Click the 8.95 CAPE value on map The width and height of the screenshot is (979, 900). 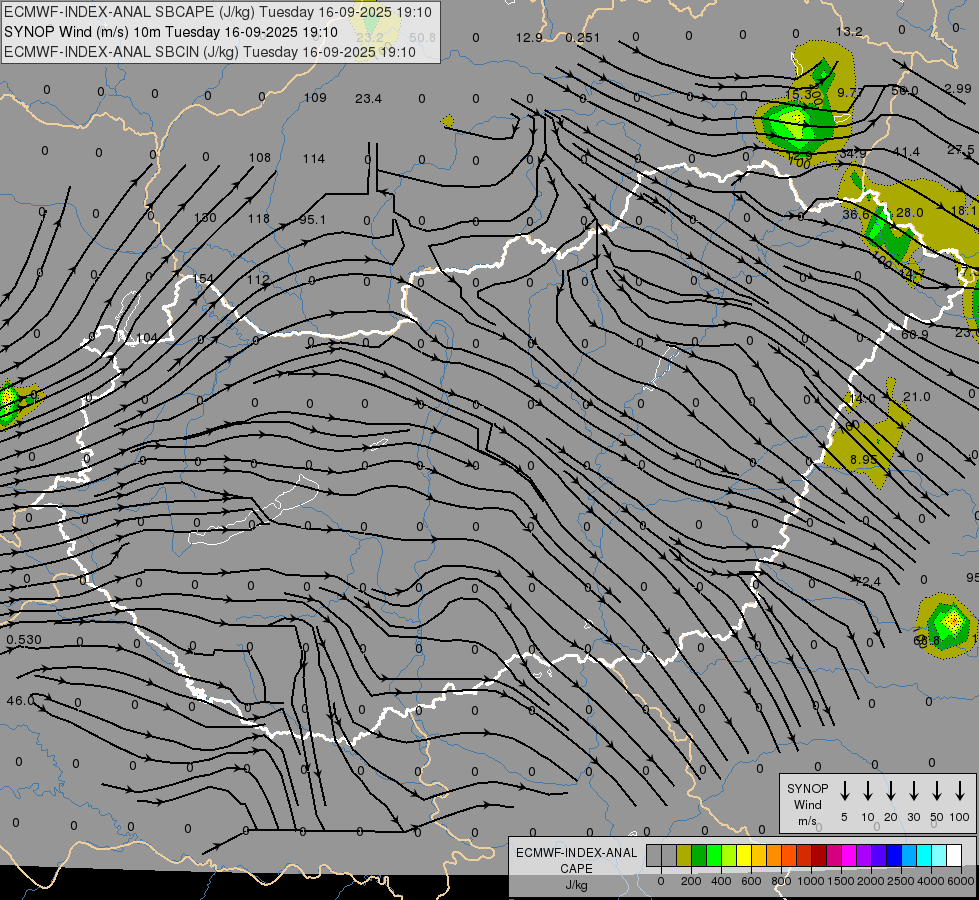pyautogui.click(x=863, y=460)
